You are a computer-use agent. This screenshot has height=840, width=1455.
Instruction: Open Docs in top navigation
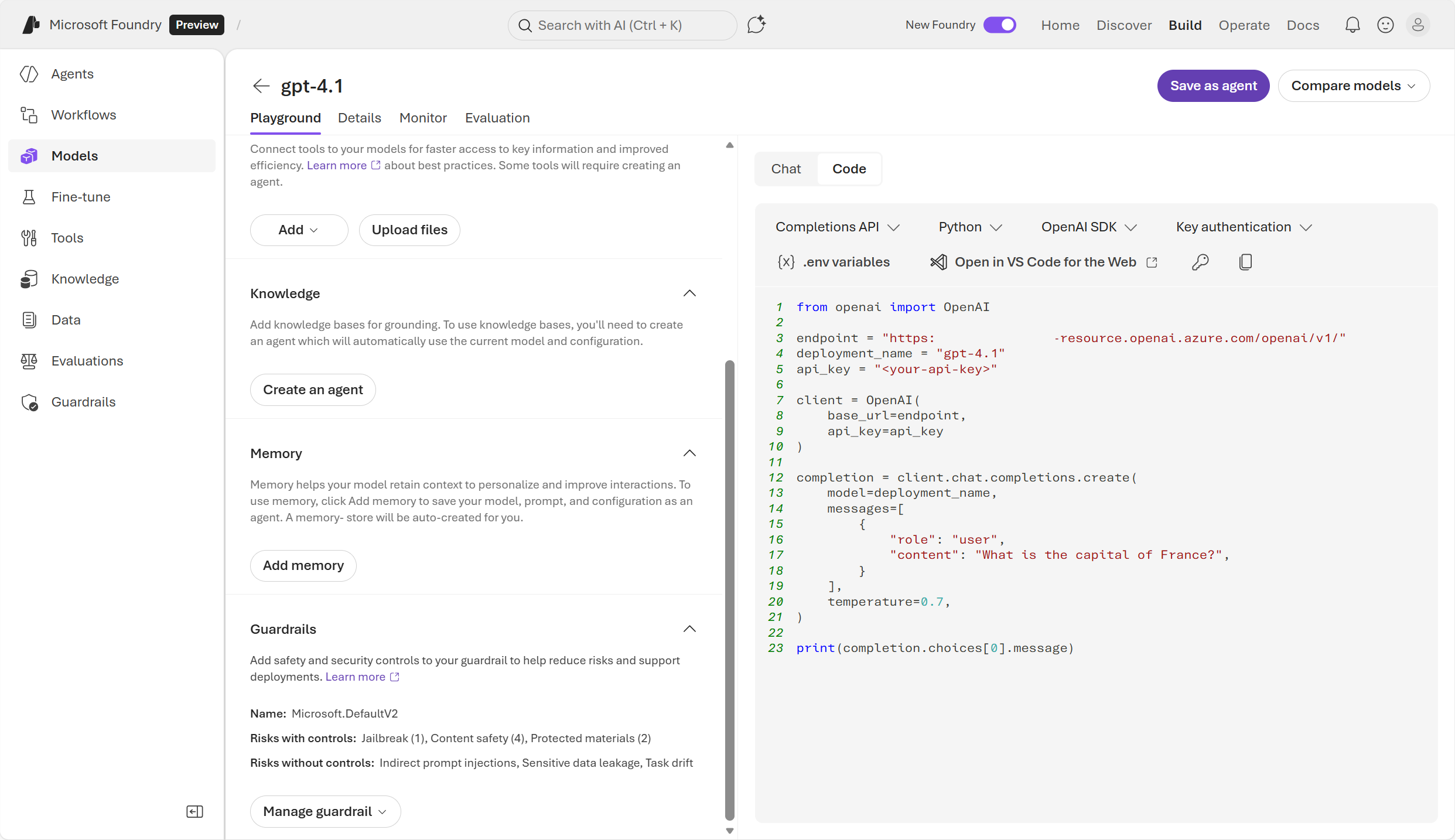click(1303, 25)
